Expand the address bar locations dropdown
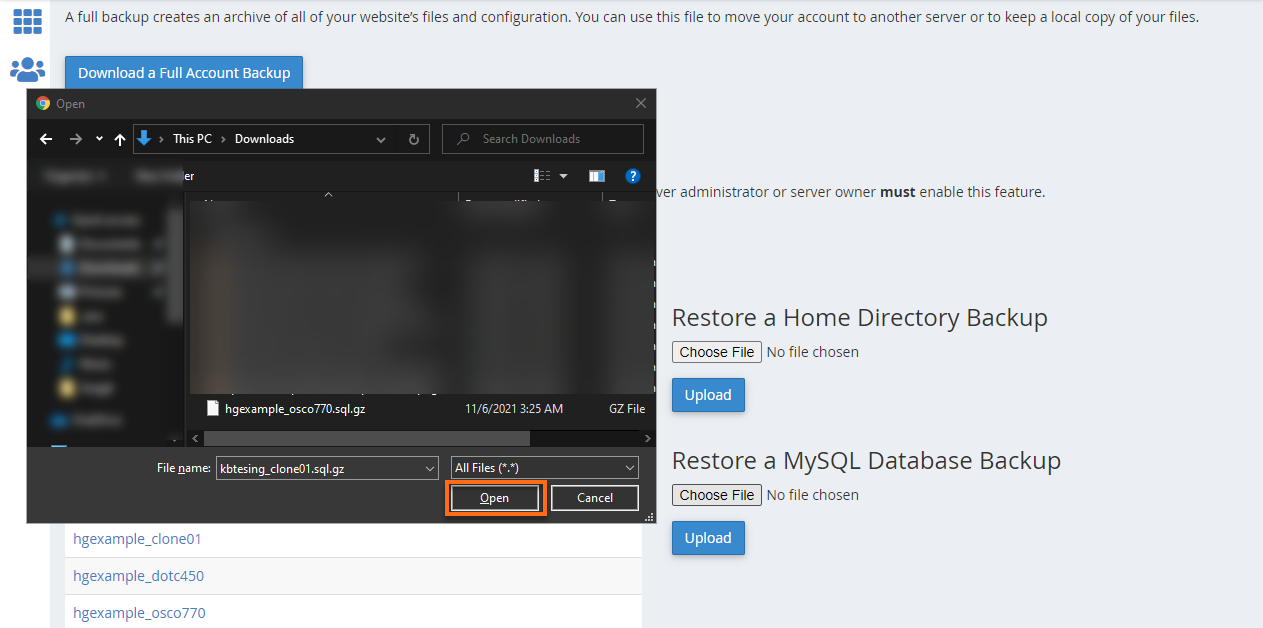 point(380,138)
